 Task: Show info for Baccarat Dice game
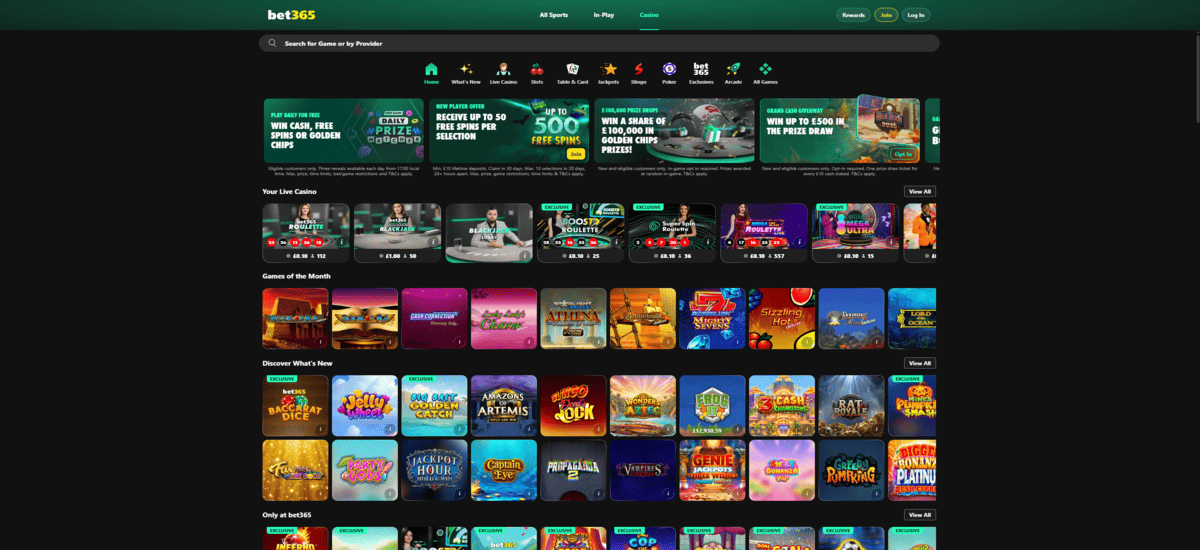click(x=321, y=428)
